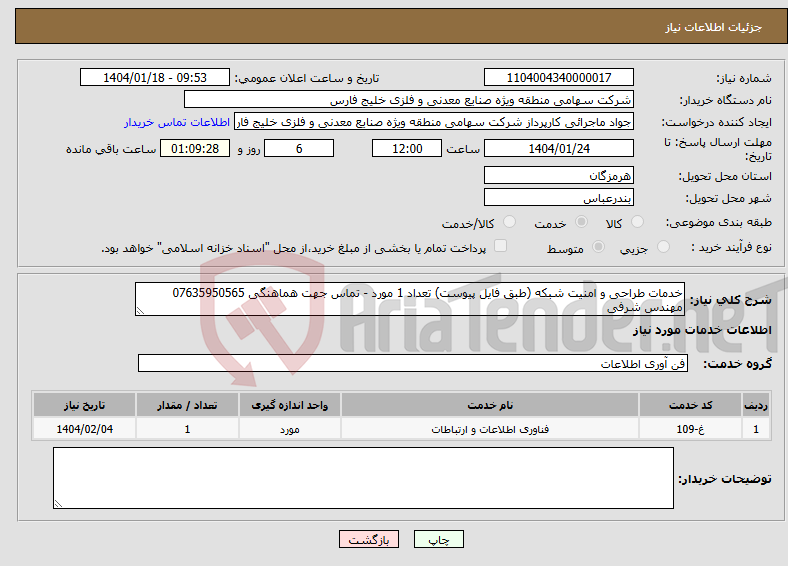This screenshot has height=566, width=788.
Task: Click the تعداد / مقدار column header
Action: 187,405
